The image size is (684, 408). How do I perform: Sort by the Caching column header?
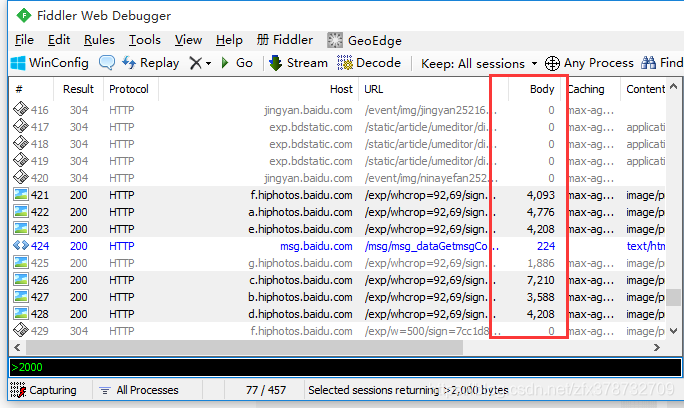tap(590, 89)
